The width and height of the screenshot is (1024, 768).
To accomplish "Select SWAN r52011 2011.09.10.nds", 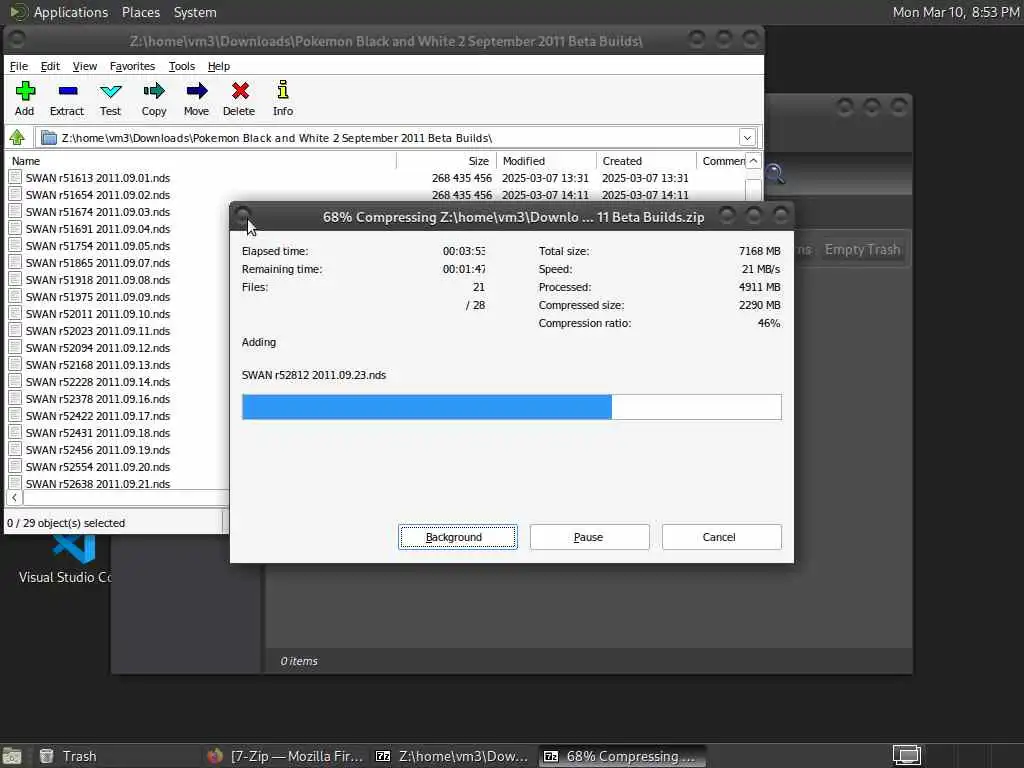I will click(98, 313).
